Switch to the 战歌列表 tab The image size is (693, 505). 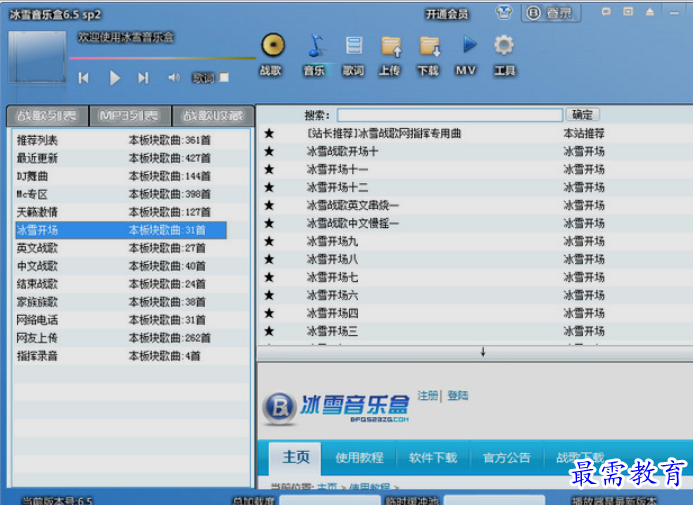47,116
